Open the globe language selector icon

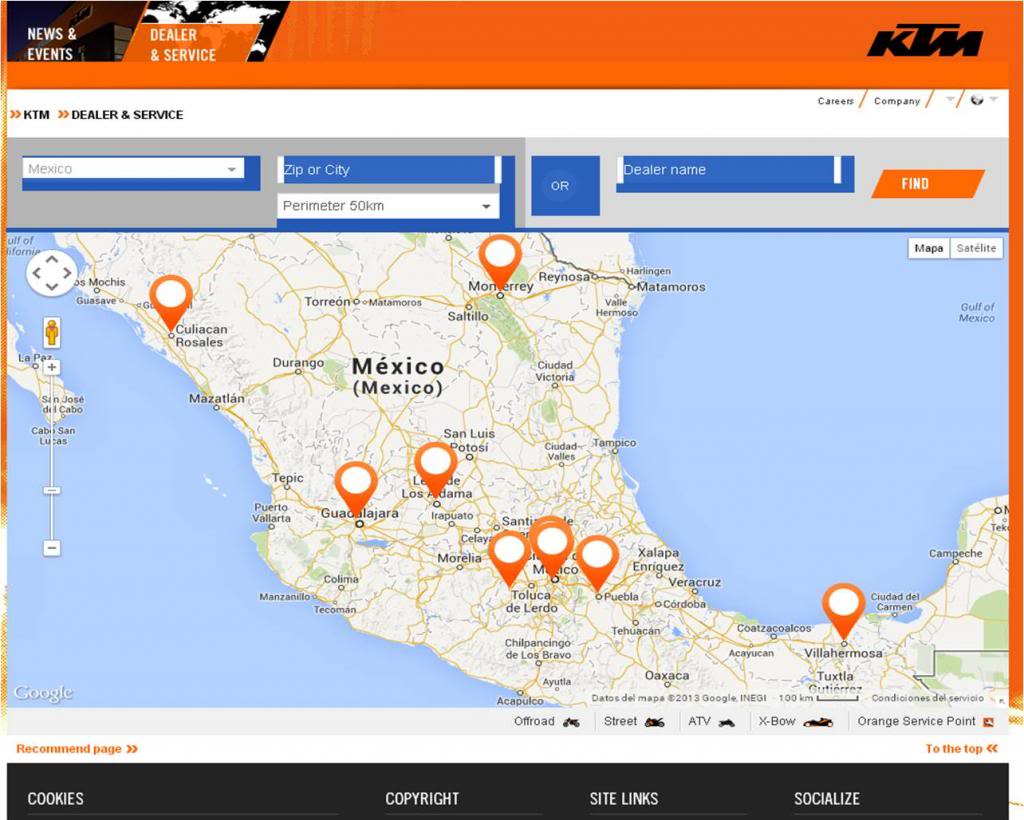point(977,100)
